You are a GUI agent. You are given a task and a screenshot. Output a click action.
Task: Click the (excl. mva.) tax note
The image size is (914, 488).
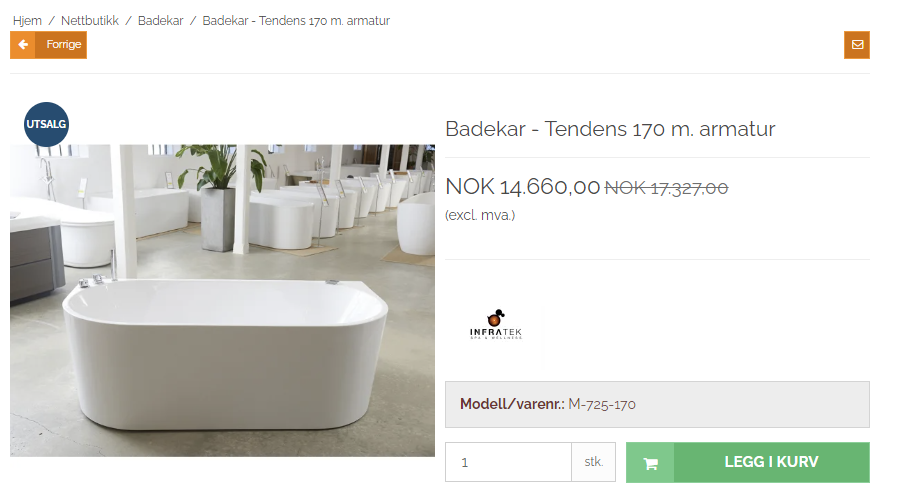[480, 215]
